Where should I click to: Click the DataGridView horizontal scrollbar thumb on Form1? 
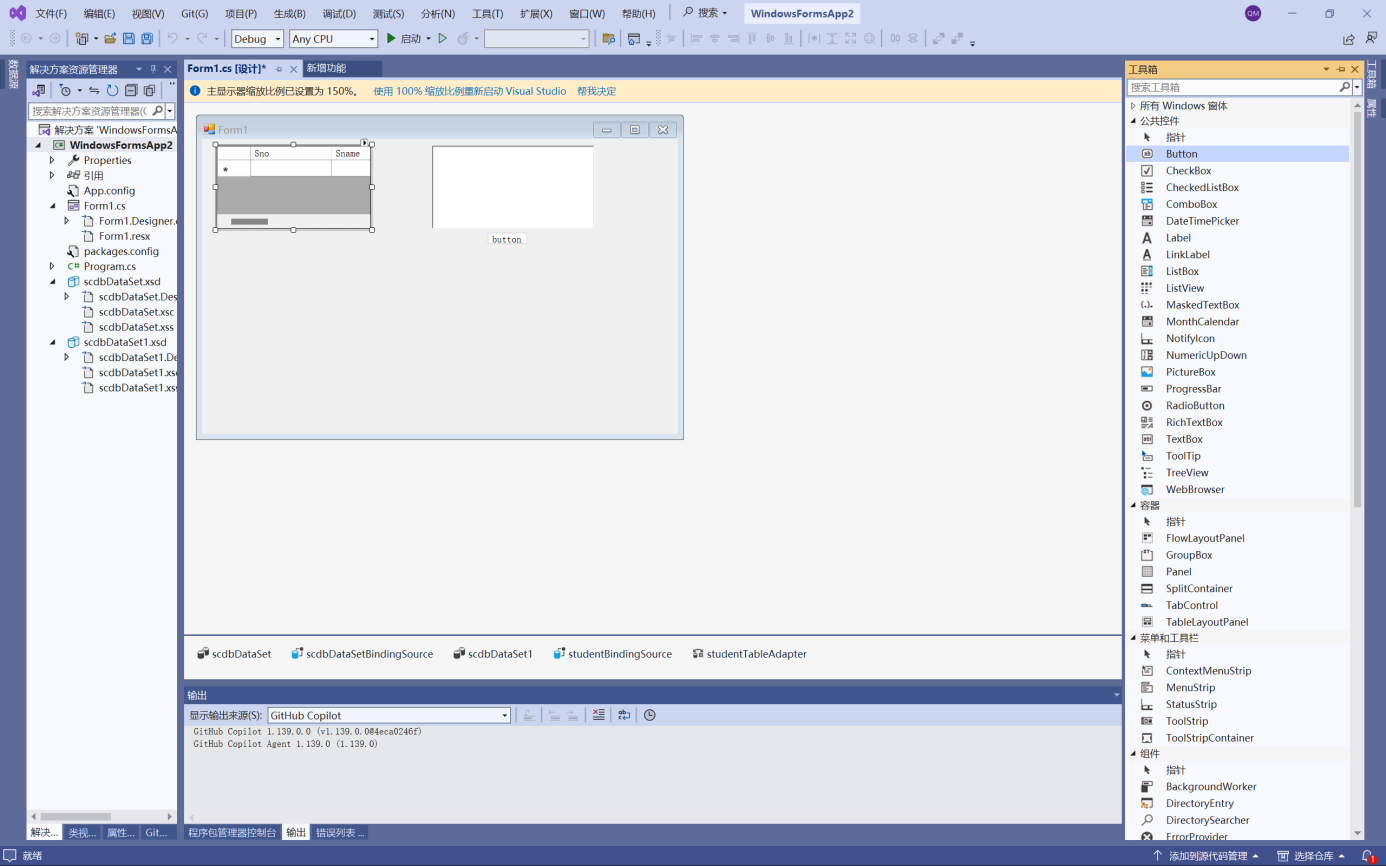pos(249,221)
